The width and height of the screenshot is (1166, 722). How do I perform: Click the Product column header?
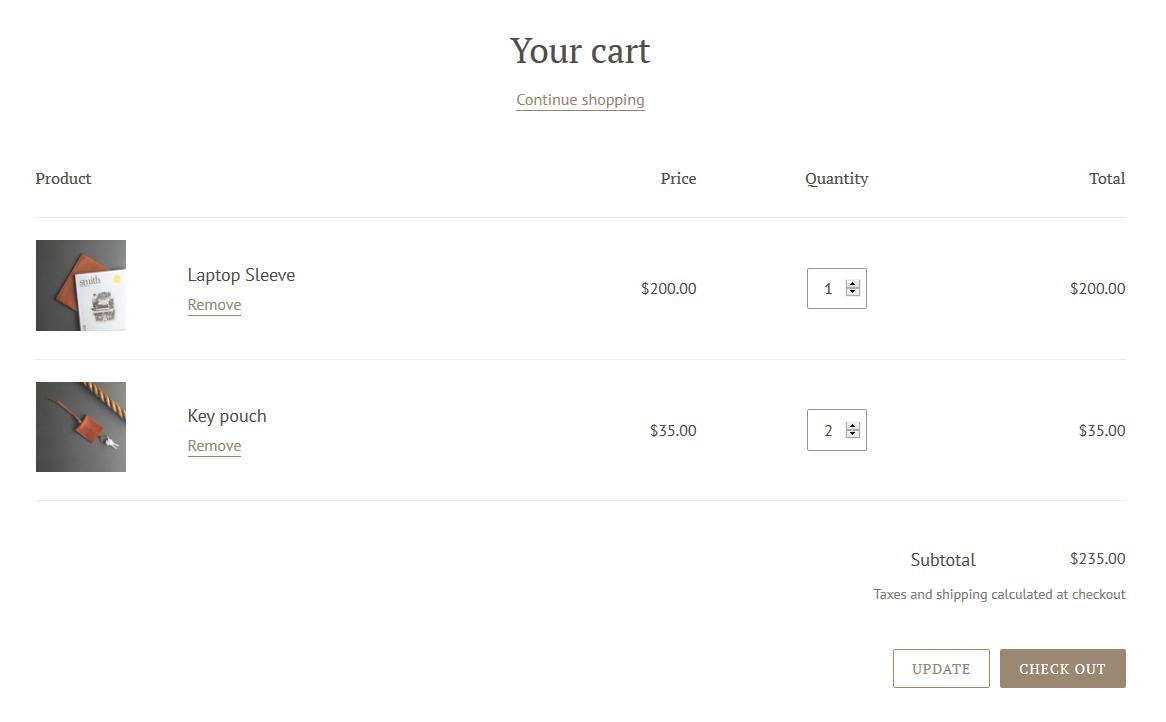[63, 178]
